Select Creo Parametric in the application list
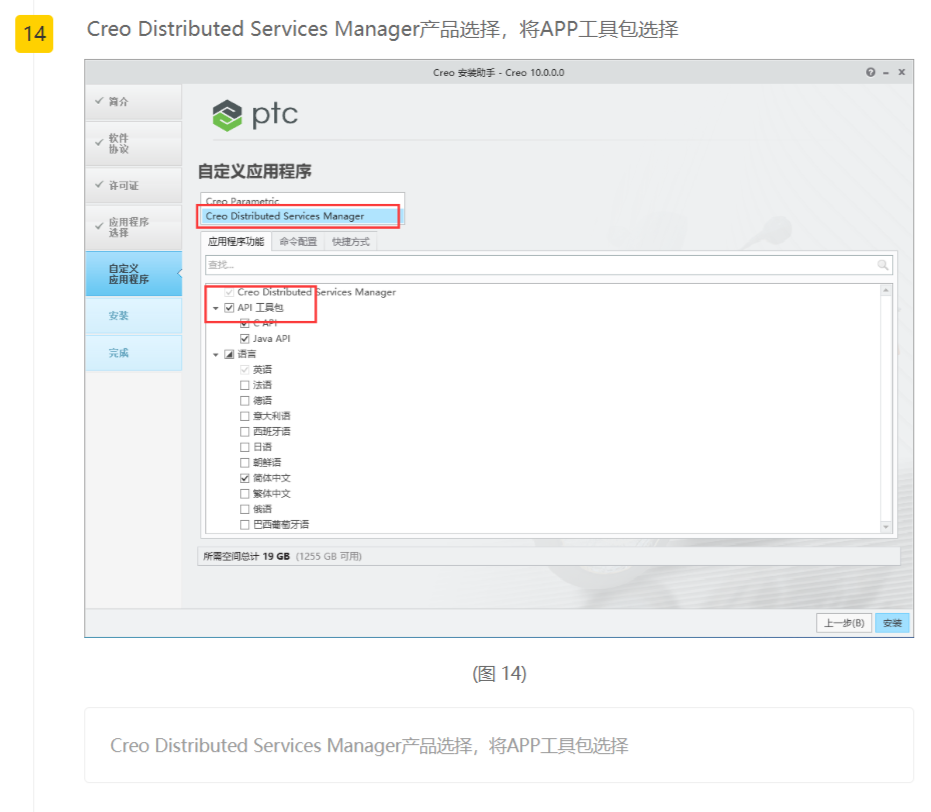 [x=302, y=201]
